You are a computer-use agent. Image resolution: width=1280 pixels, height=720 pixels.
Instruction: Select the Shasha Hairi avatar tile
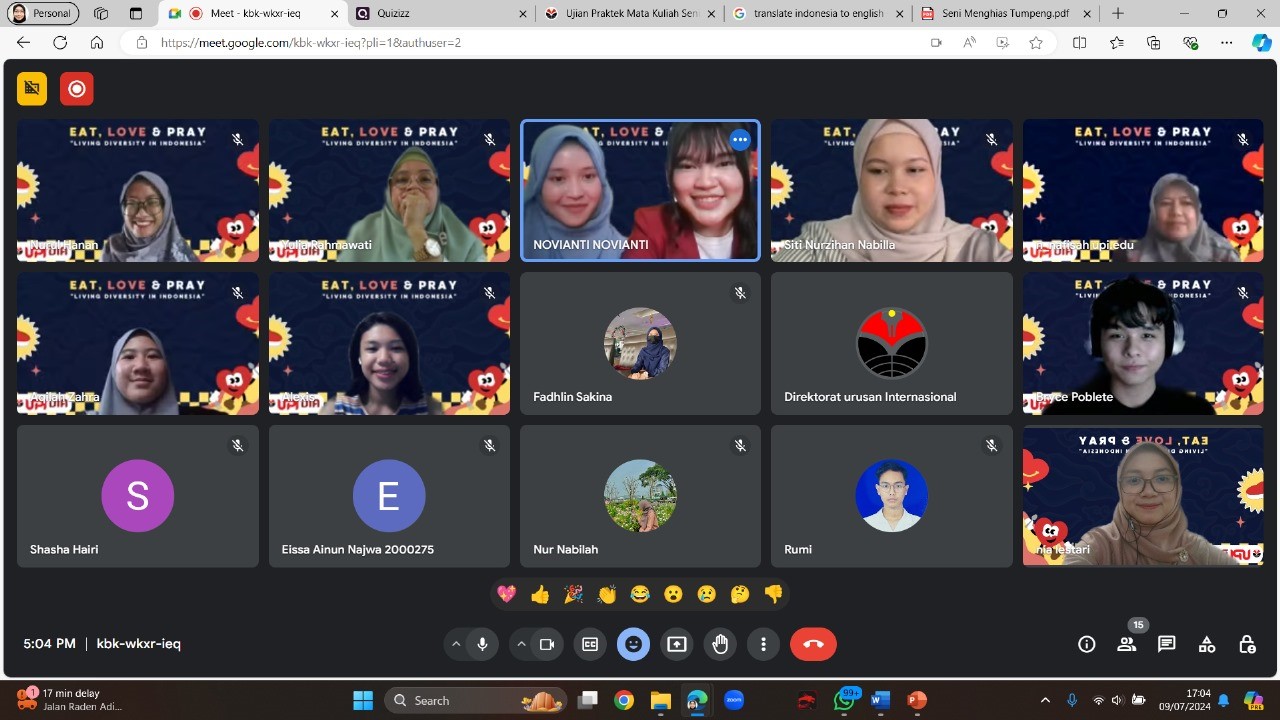tap(138, 496)
